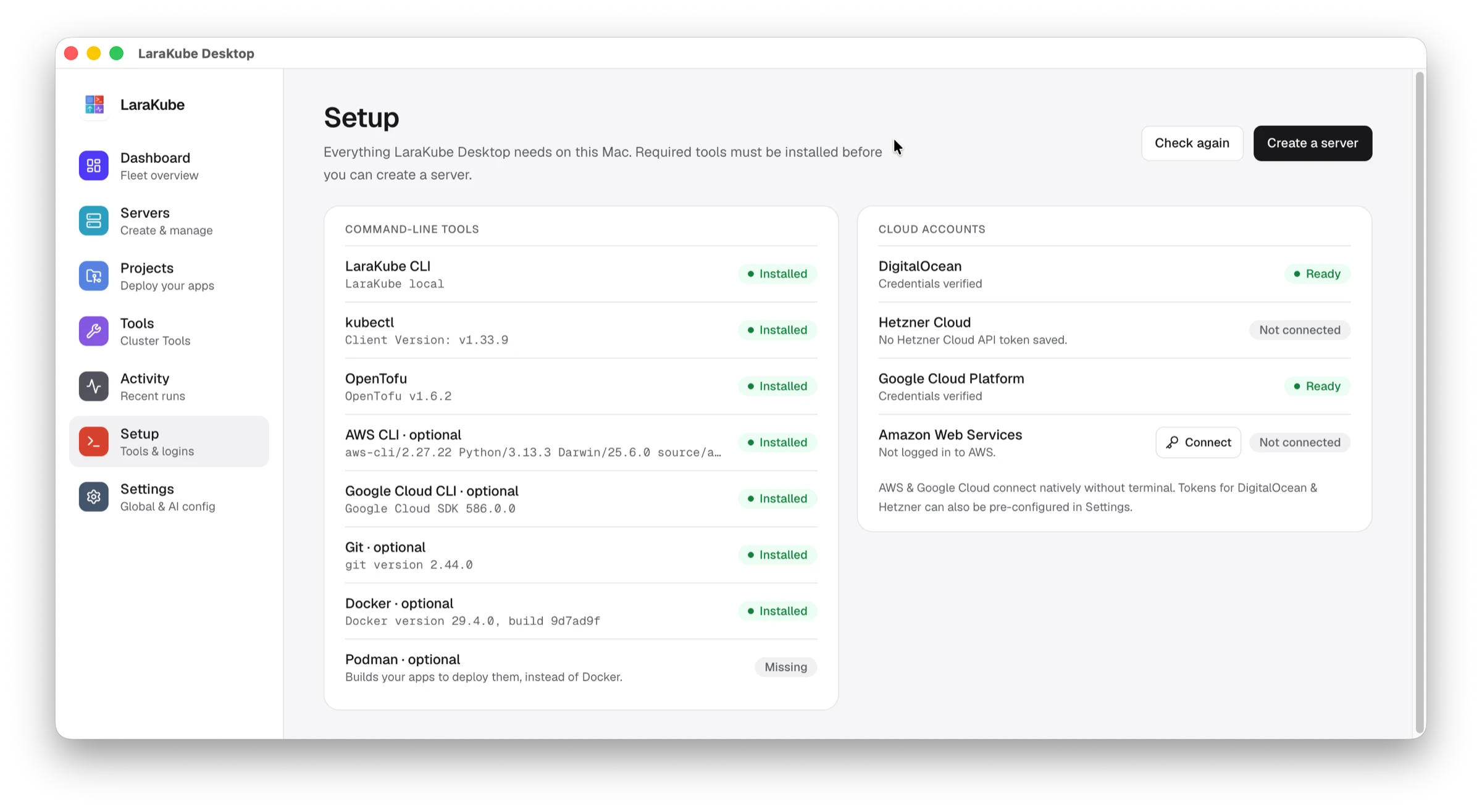Click the COMMAND-LINE TOOLS heading

coord(412,229)
